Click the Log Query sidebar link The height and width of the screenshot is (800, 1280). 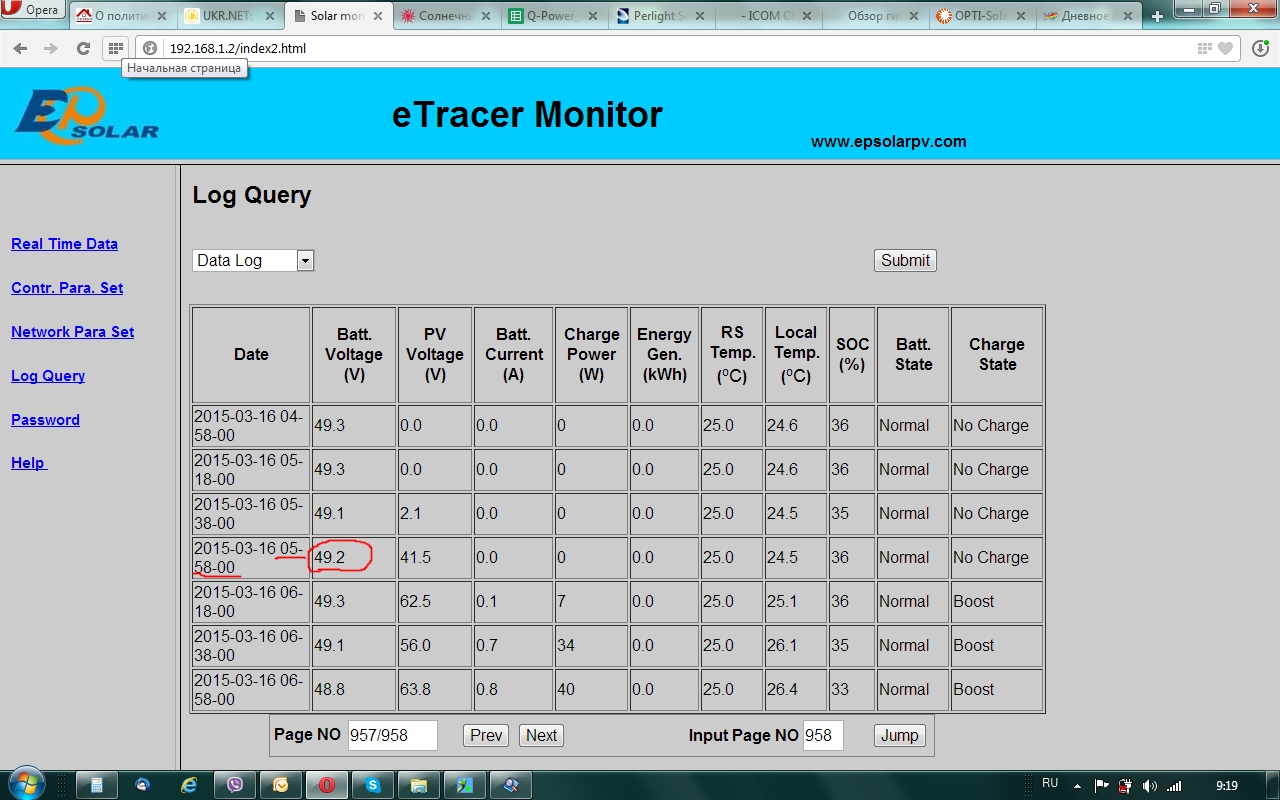coord(48,376)
